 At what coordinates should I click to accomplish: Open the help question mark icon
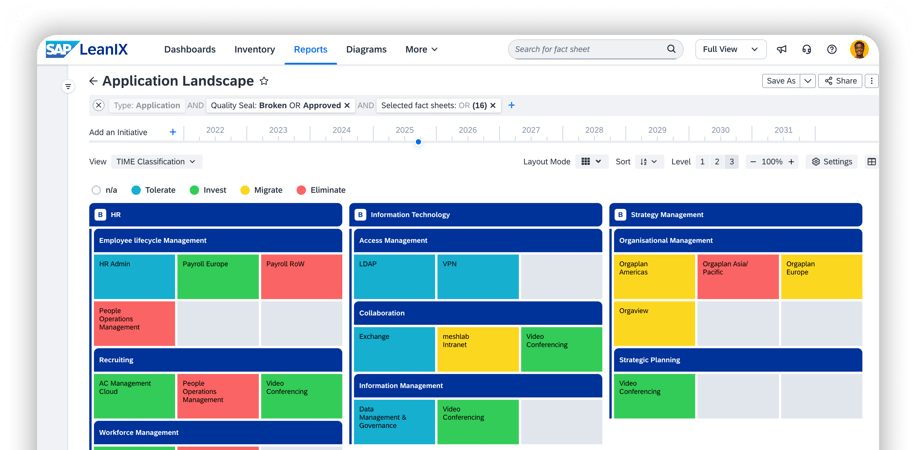(x=831, y=49)
